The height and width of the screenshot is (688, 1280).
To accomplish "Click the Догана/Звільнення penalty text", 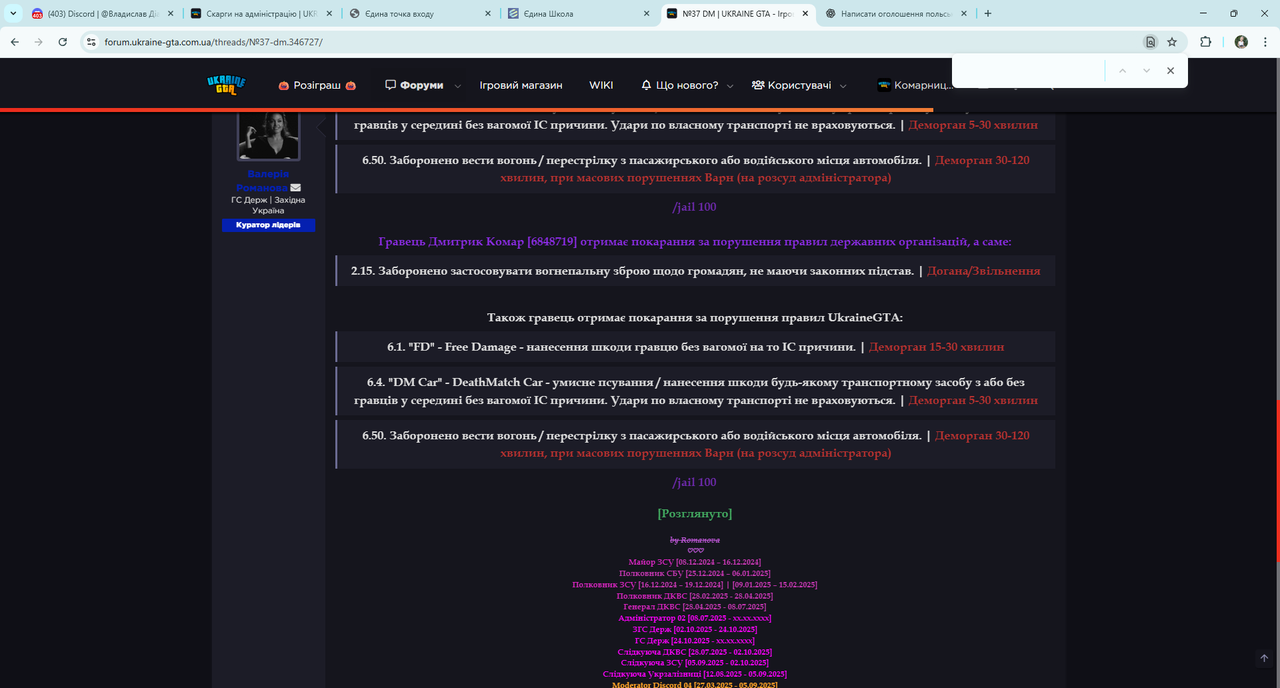I will 983,271.
